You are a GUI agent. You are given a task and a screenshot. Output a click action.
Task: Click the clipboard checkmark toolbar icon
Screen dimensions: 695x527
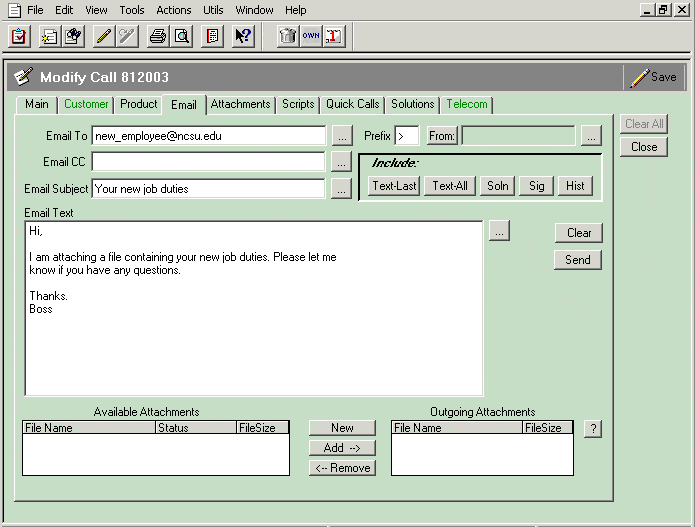pos(19,36)
